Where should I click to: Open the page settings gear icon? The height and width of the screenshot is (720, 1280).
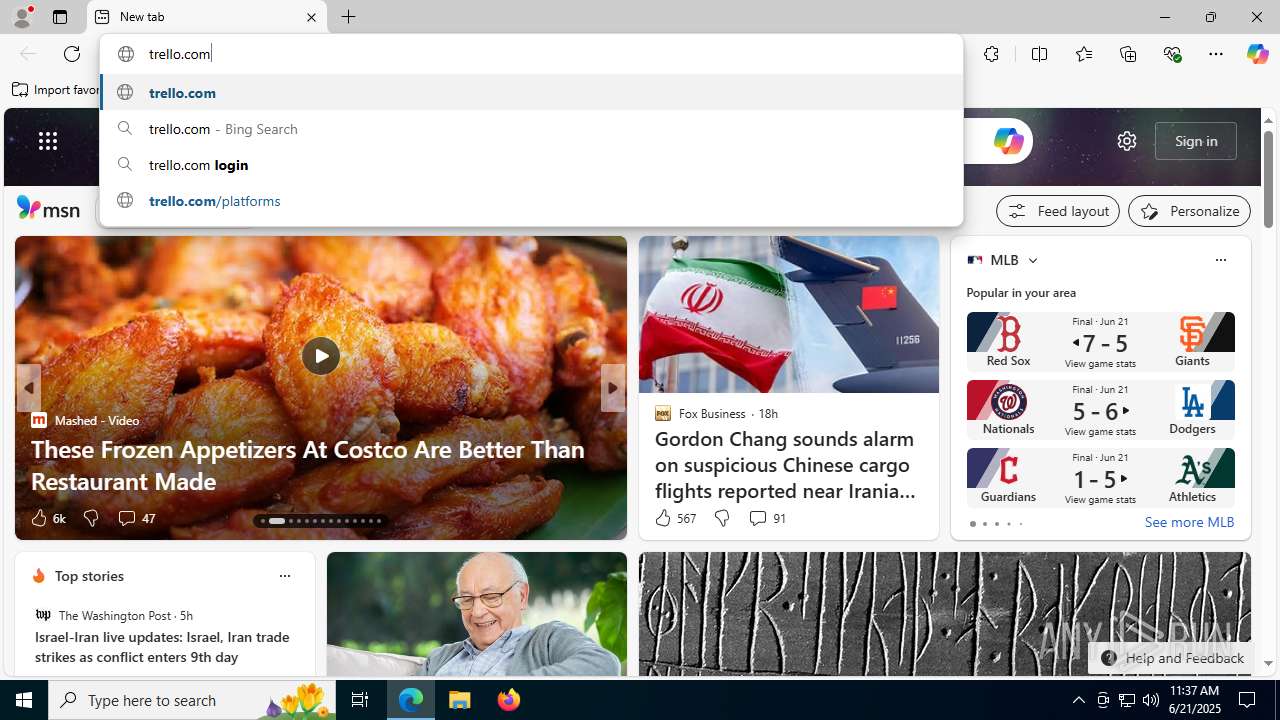coord(1127,141)
